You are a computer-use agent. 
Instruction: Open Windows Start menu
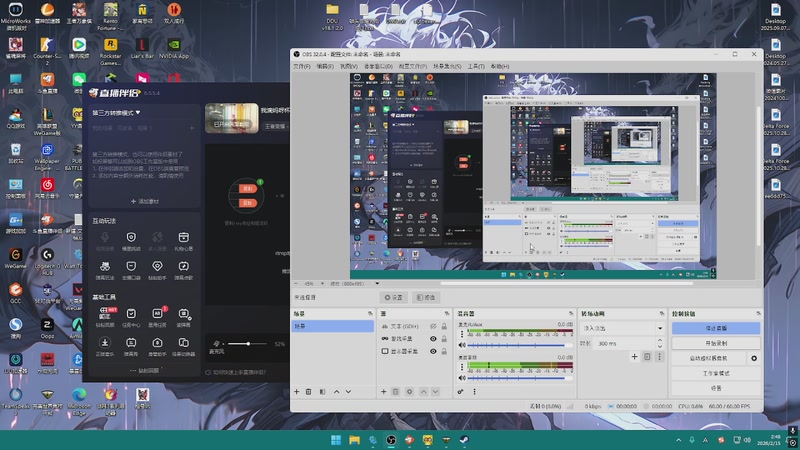tap(336, 440)
